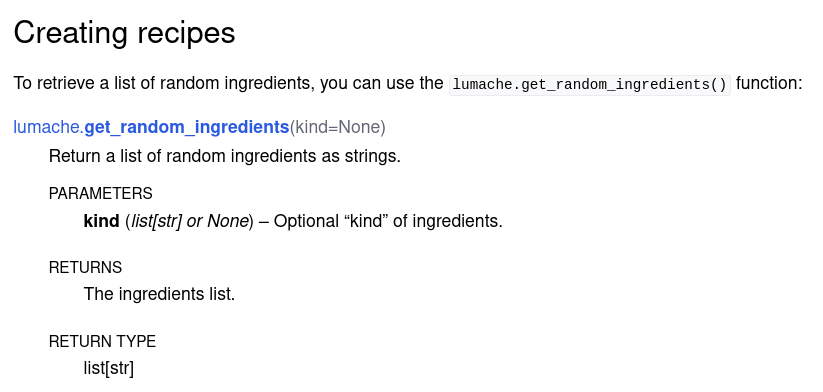The height and width of the screenshot is (392, 823).
Task: Click the kind=None parameter in signature
Action: tap(339, 127)
